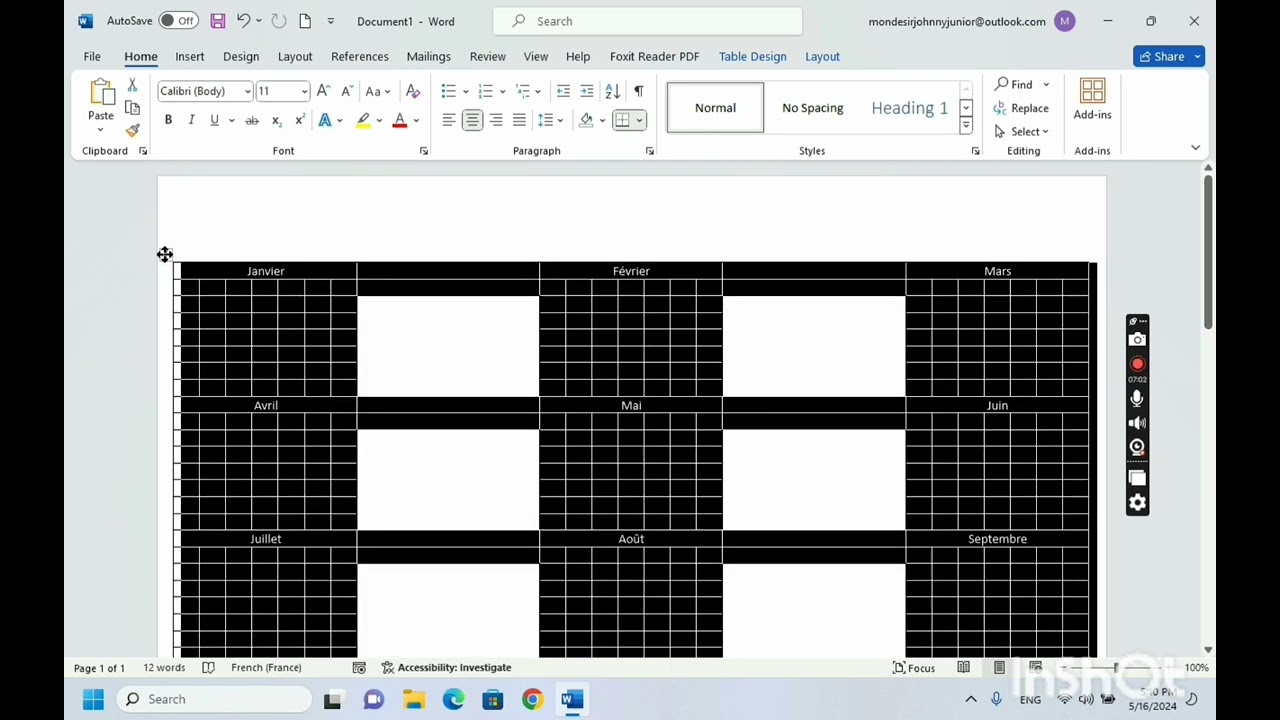1280x720 pixels.
Task: Toggle underline formatting
Action: point(214,120)
